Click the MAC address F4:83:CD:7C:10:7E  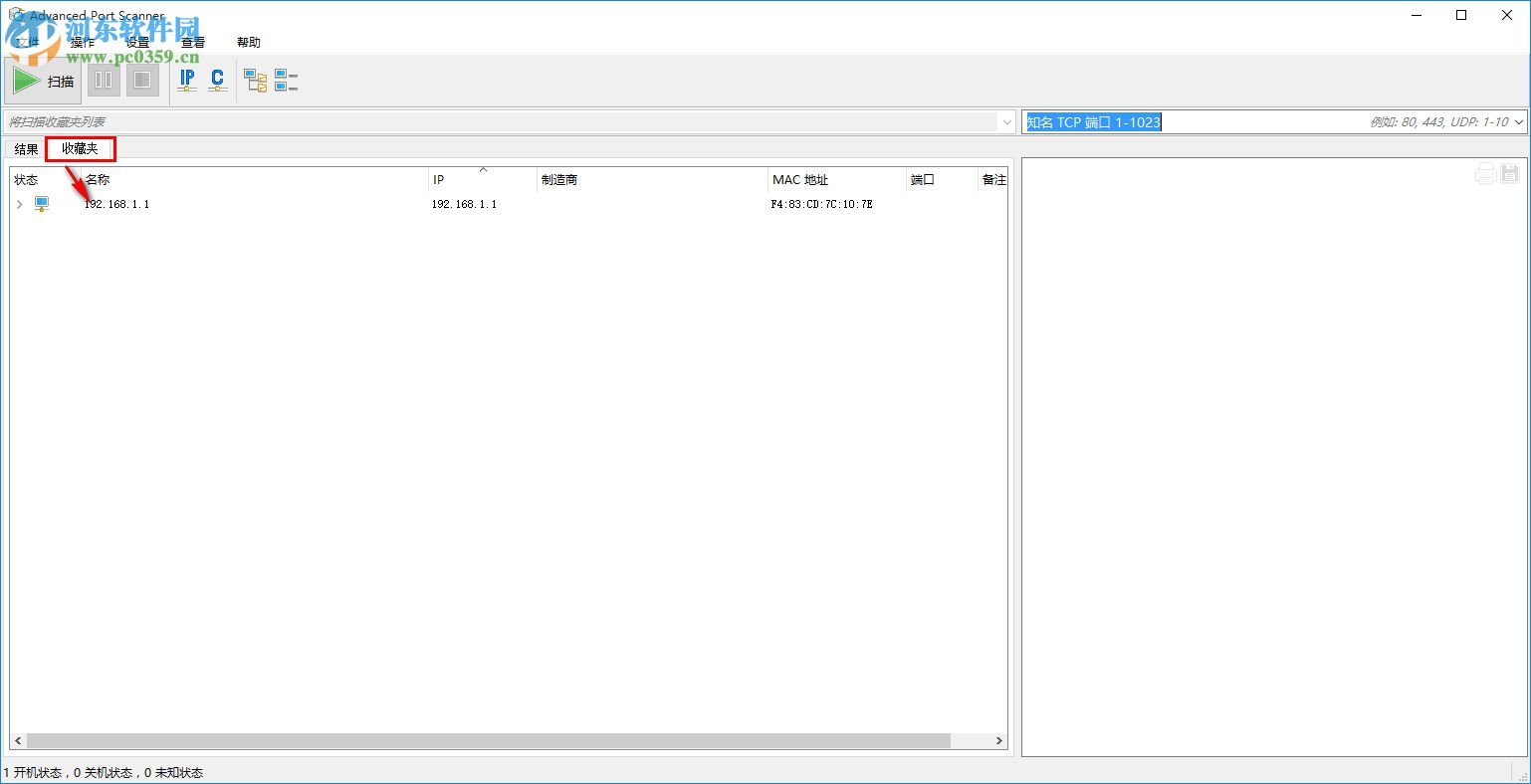click(x=821, y=204)
